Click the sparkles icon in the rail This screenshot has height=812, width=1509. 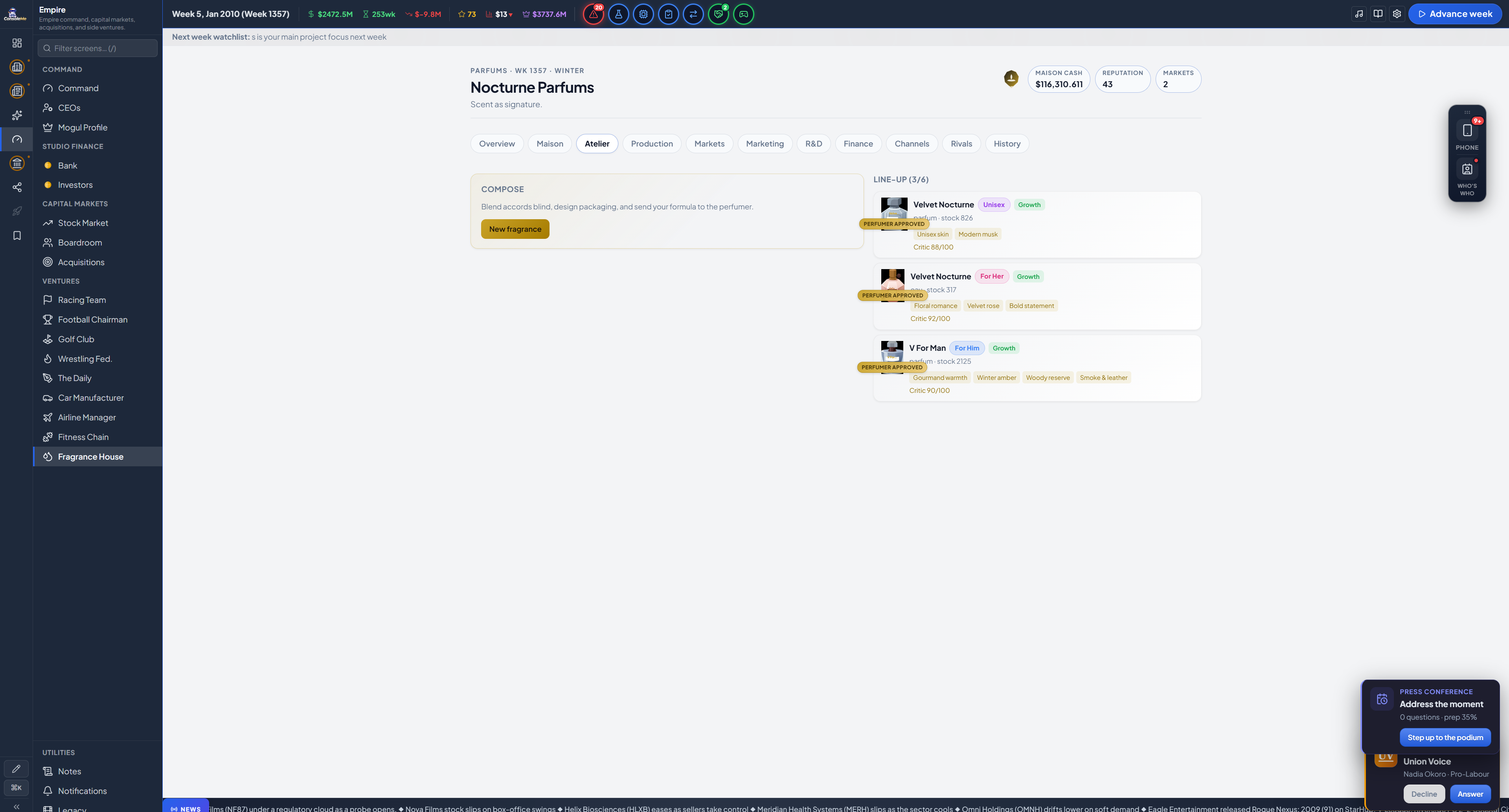tap(17, 115)
